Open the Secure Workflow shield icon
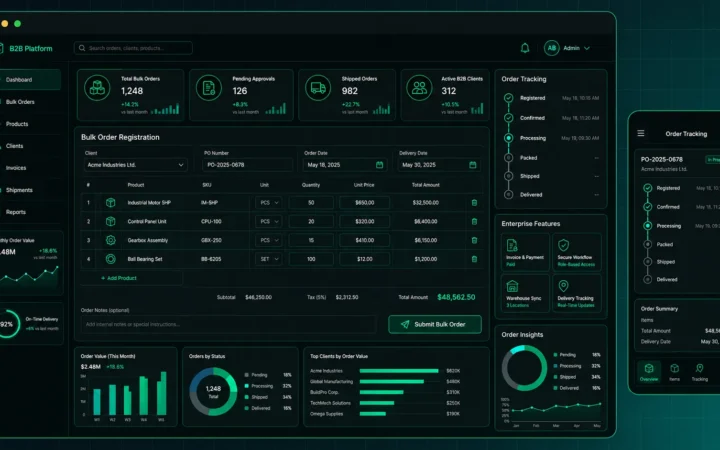 coord(563,245)
